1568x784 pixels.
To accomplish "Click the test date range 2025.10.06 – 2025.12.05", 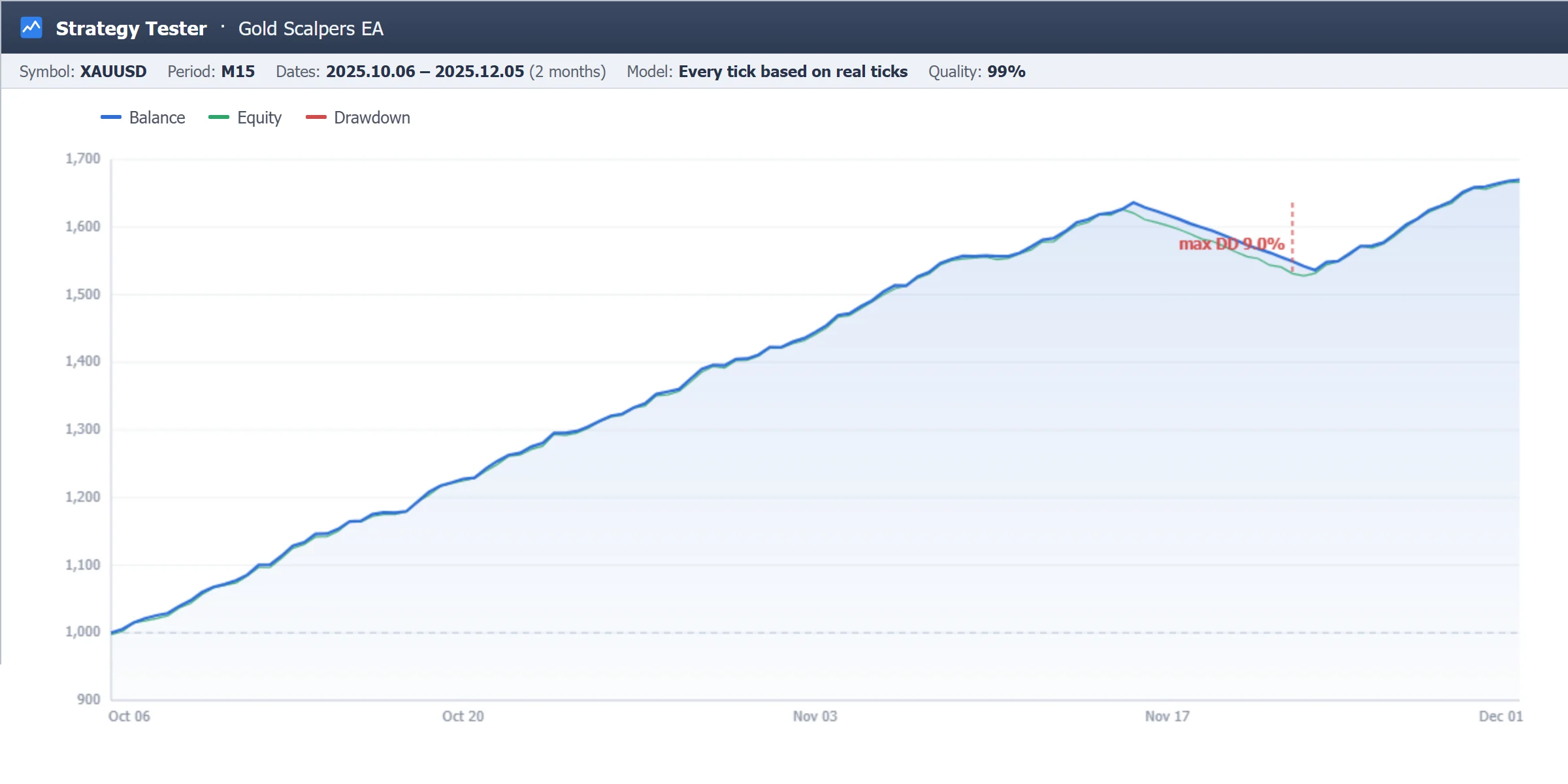I will point(425,71).
